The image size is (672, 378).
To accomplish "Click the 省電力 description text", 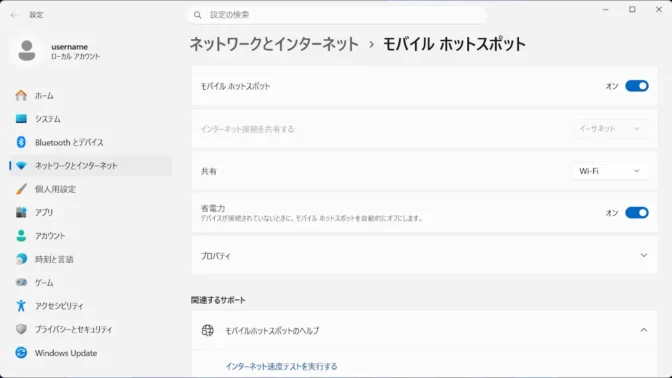I will tap(312, 219).
